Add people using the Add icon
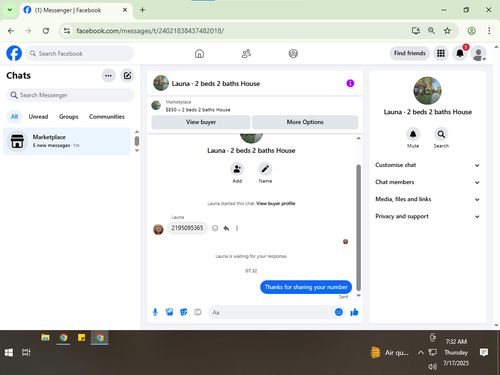This screenshot has height=375, width=500. 237,169
